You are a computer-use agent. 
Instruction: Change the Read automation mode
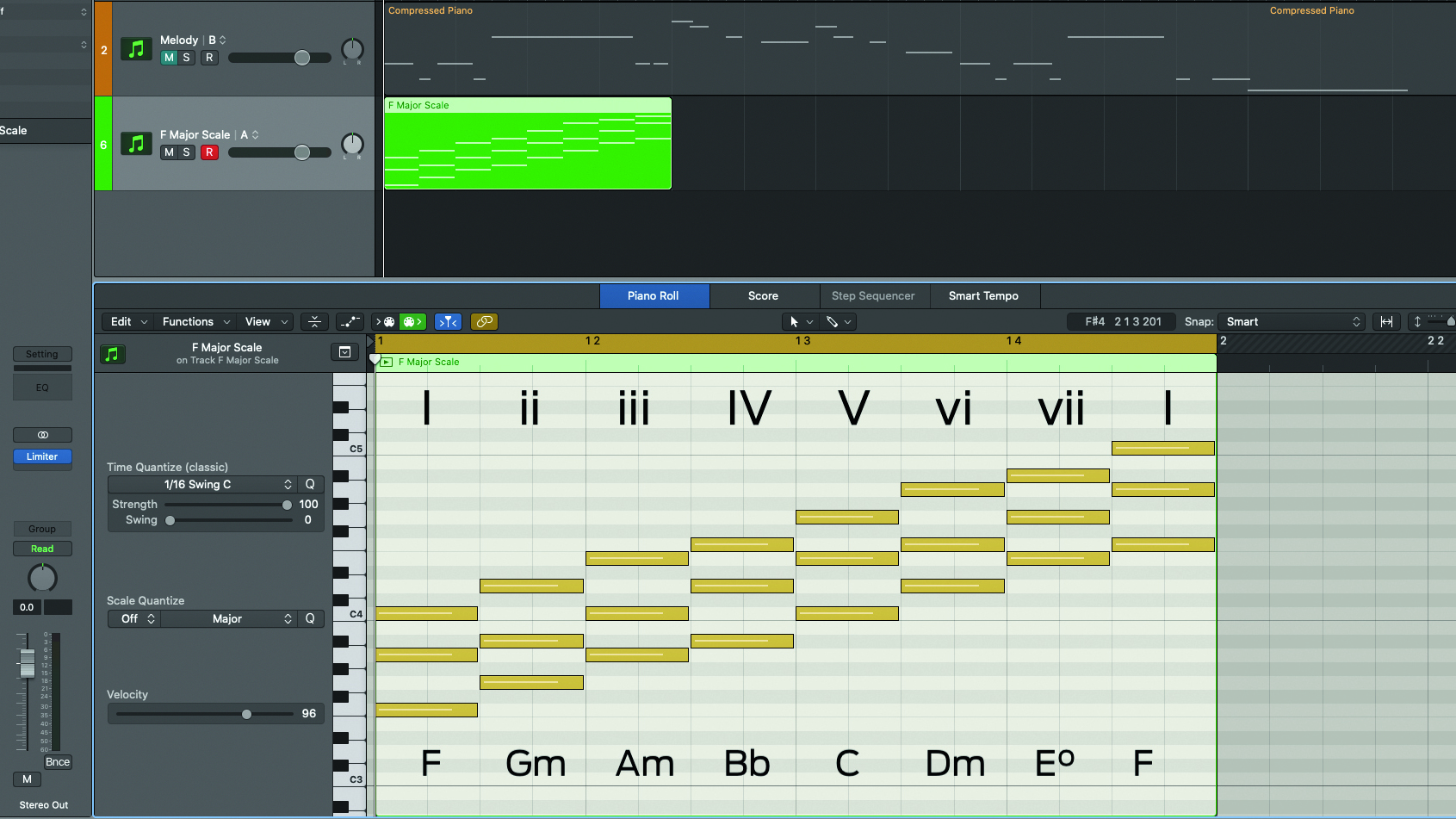[x=42, y=549]
